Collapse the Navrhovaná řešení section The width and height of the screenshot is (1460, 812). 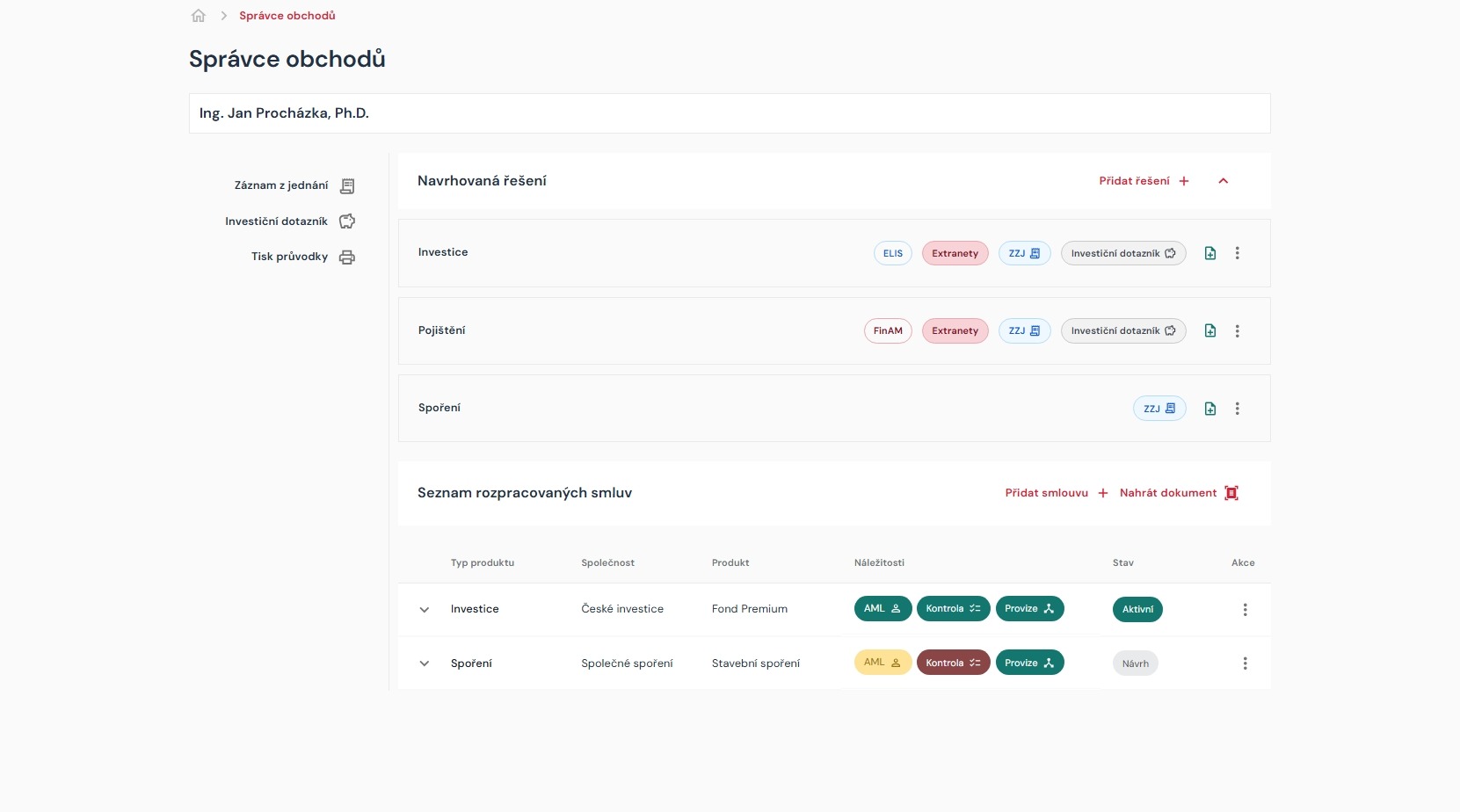point(1223,181)
